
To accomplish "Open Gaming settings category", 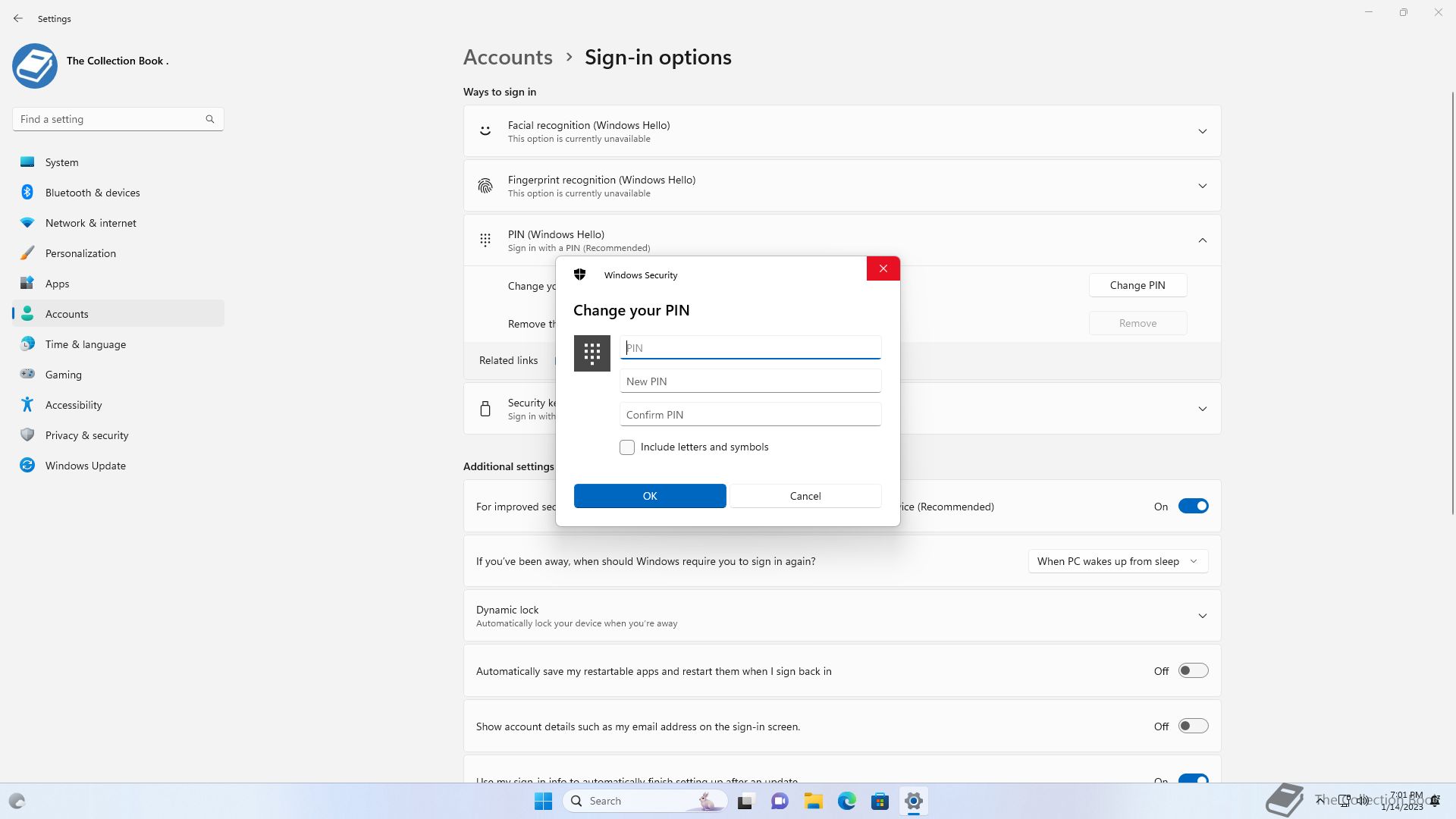I will click(118, 375).
